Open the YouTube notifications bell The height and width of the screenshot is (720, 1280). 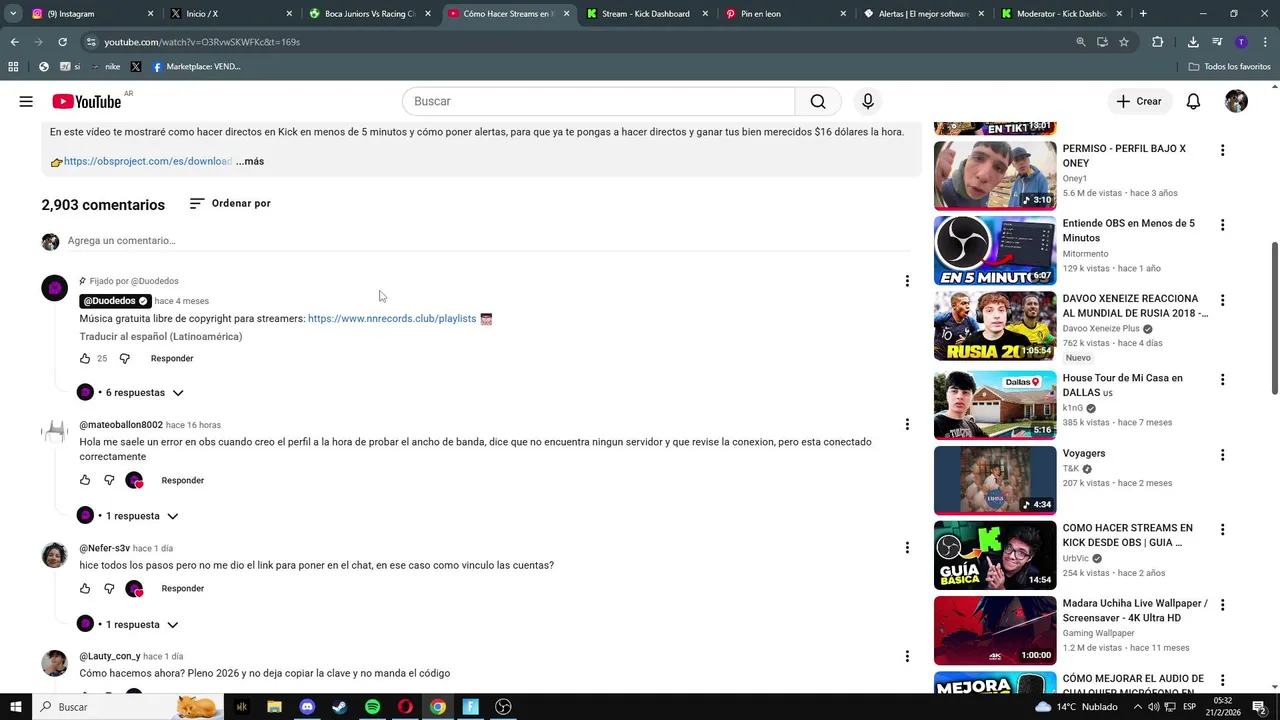(1193, 101)
